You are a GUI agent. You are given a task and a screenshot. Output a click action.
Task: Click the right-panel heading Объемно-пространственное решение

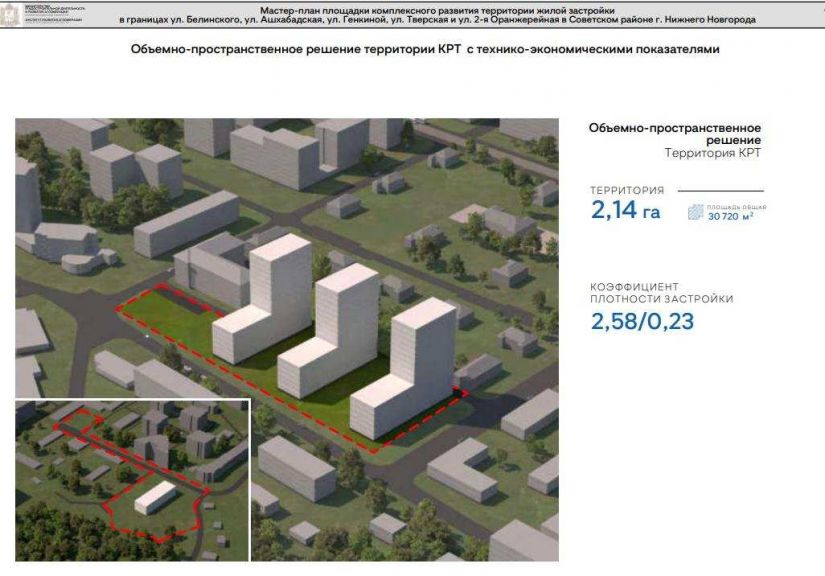coord(675,134)
